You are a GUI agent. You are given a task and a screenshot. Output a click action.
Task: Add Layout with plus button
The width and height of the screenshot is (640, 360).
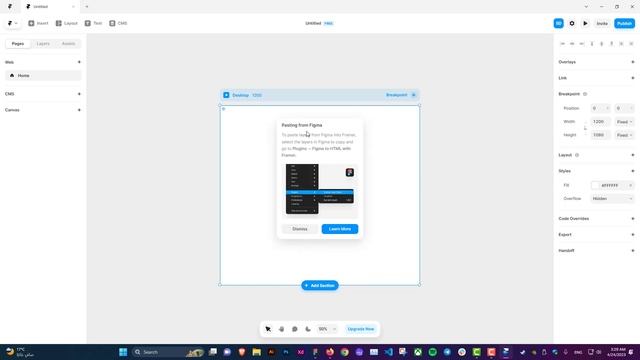633,155
